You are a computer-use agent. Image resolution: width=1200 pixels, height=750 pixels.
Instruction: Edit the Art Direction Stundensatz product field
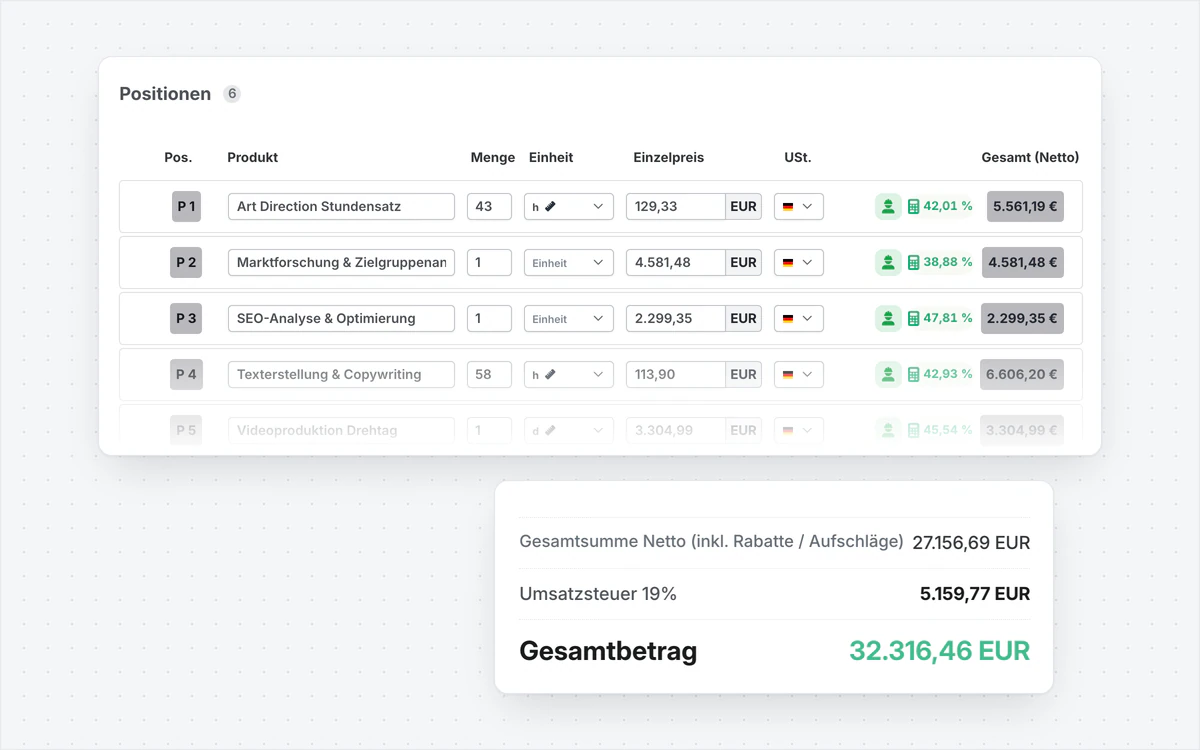341,206
